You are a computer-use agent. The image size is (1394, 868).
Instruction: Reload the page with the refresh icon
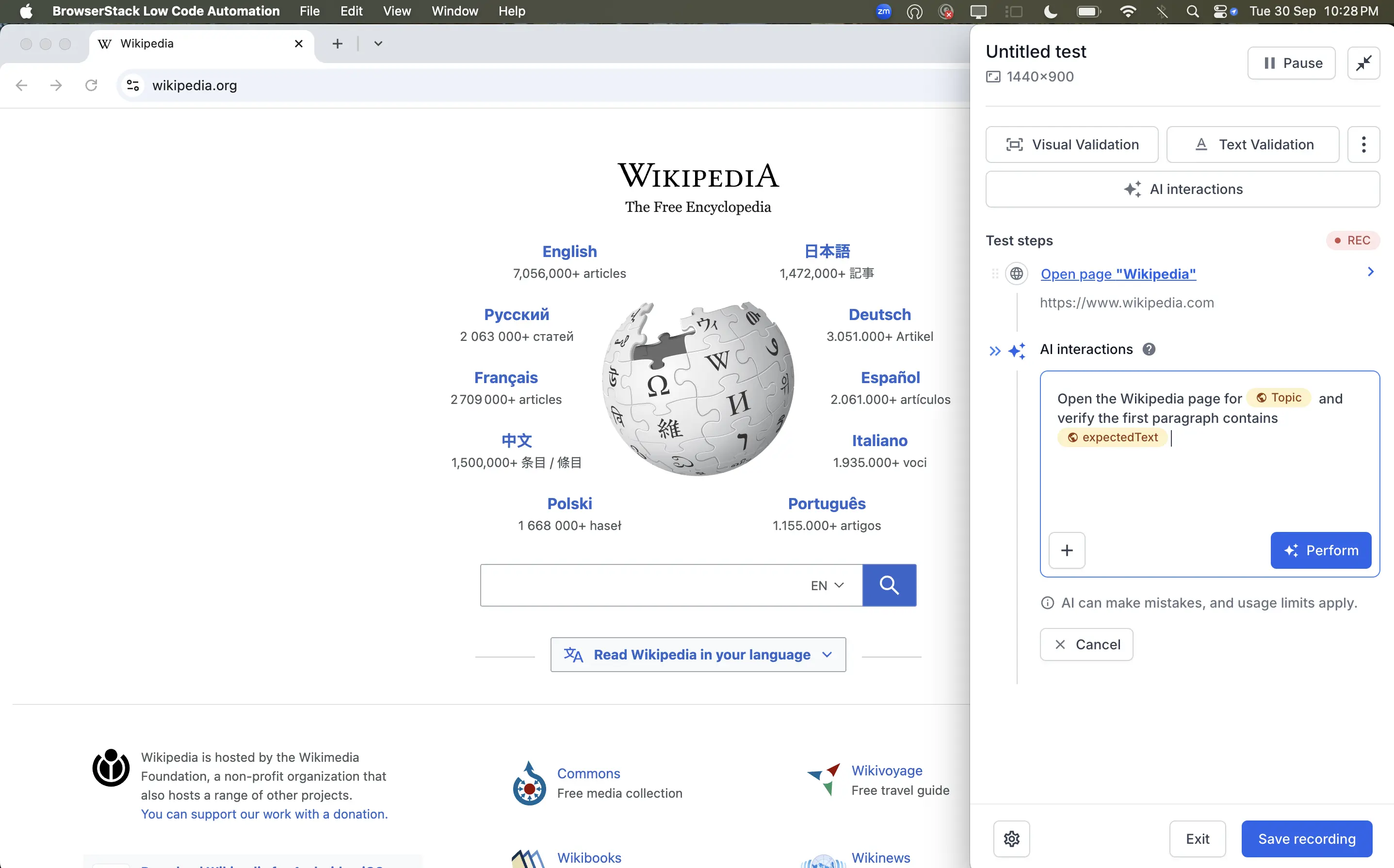(91, 85)
